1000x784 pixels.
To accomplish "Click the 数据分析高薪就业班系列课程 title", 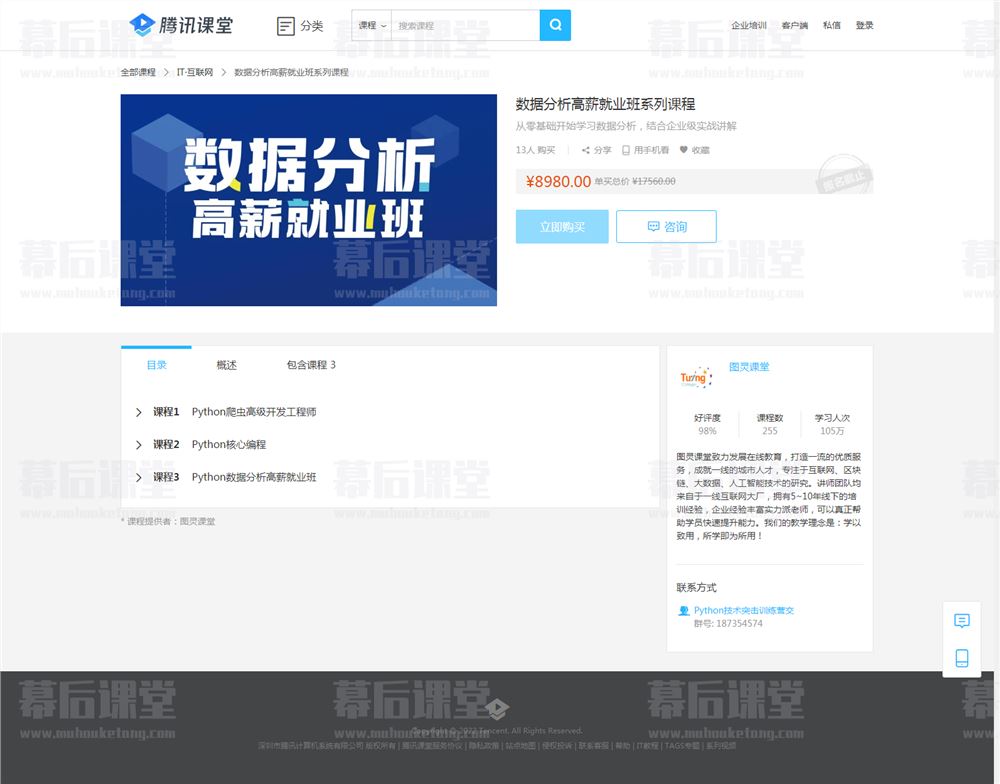I will tap(605, 104).
